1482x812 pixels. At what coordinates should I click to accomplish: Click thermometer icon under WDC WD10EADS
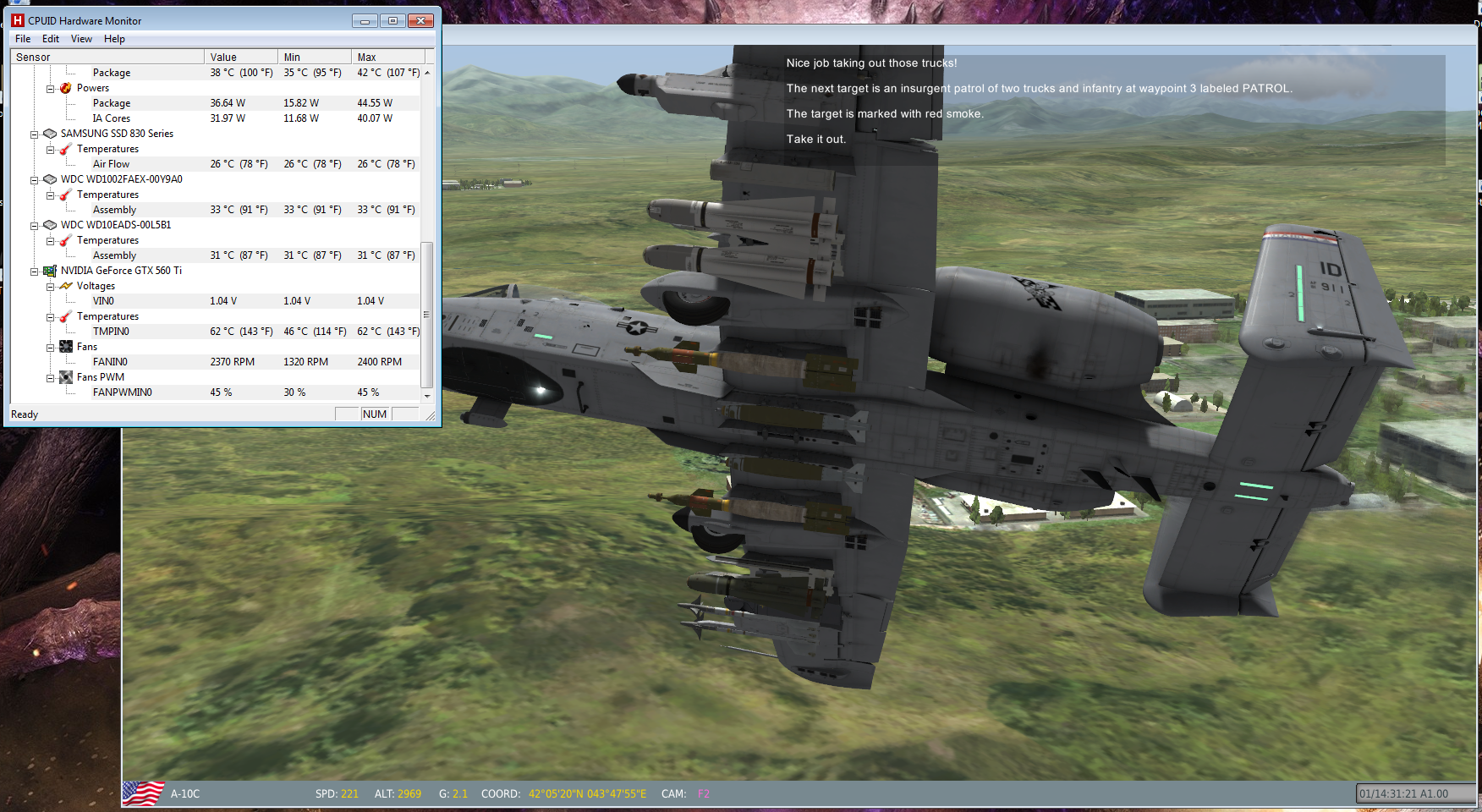pos(66,240)
